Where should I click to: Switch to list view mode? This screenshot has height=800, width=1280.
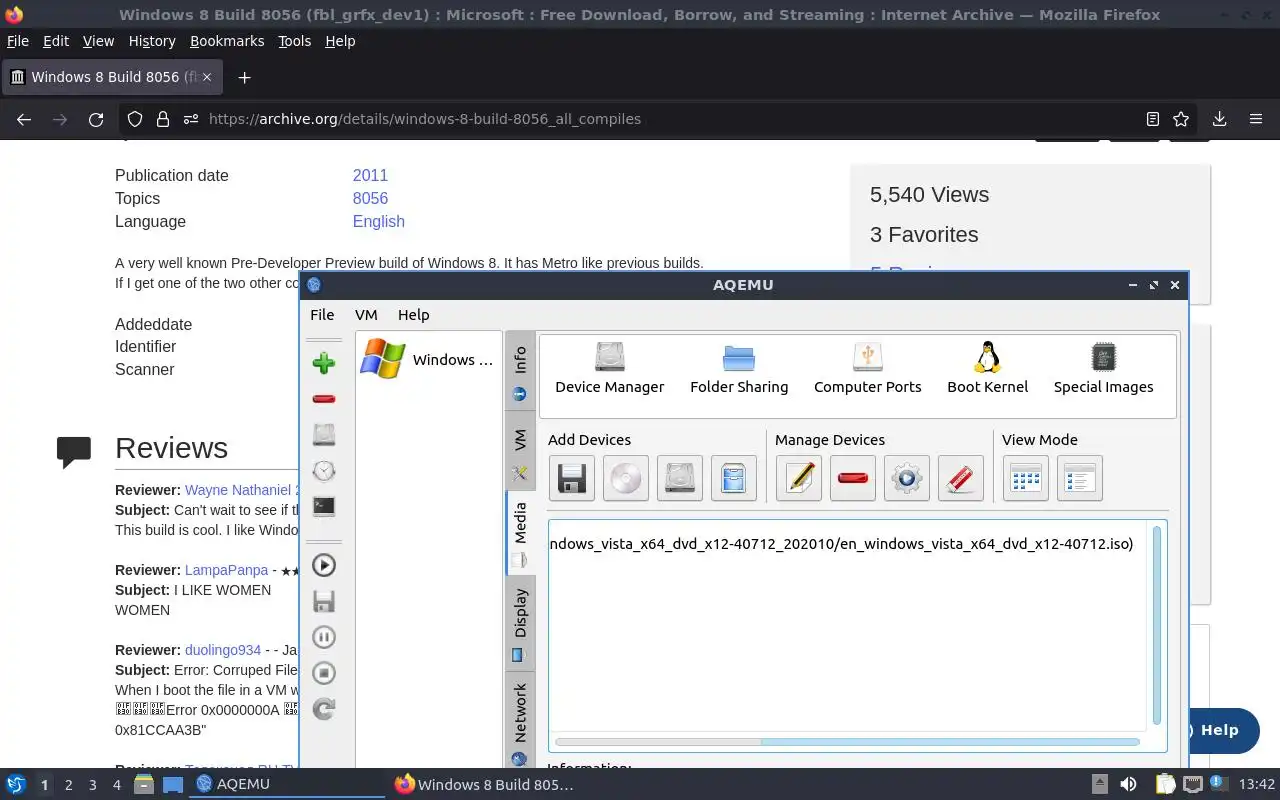point(1080,478)
